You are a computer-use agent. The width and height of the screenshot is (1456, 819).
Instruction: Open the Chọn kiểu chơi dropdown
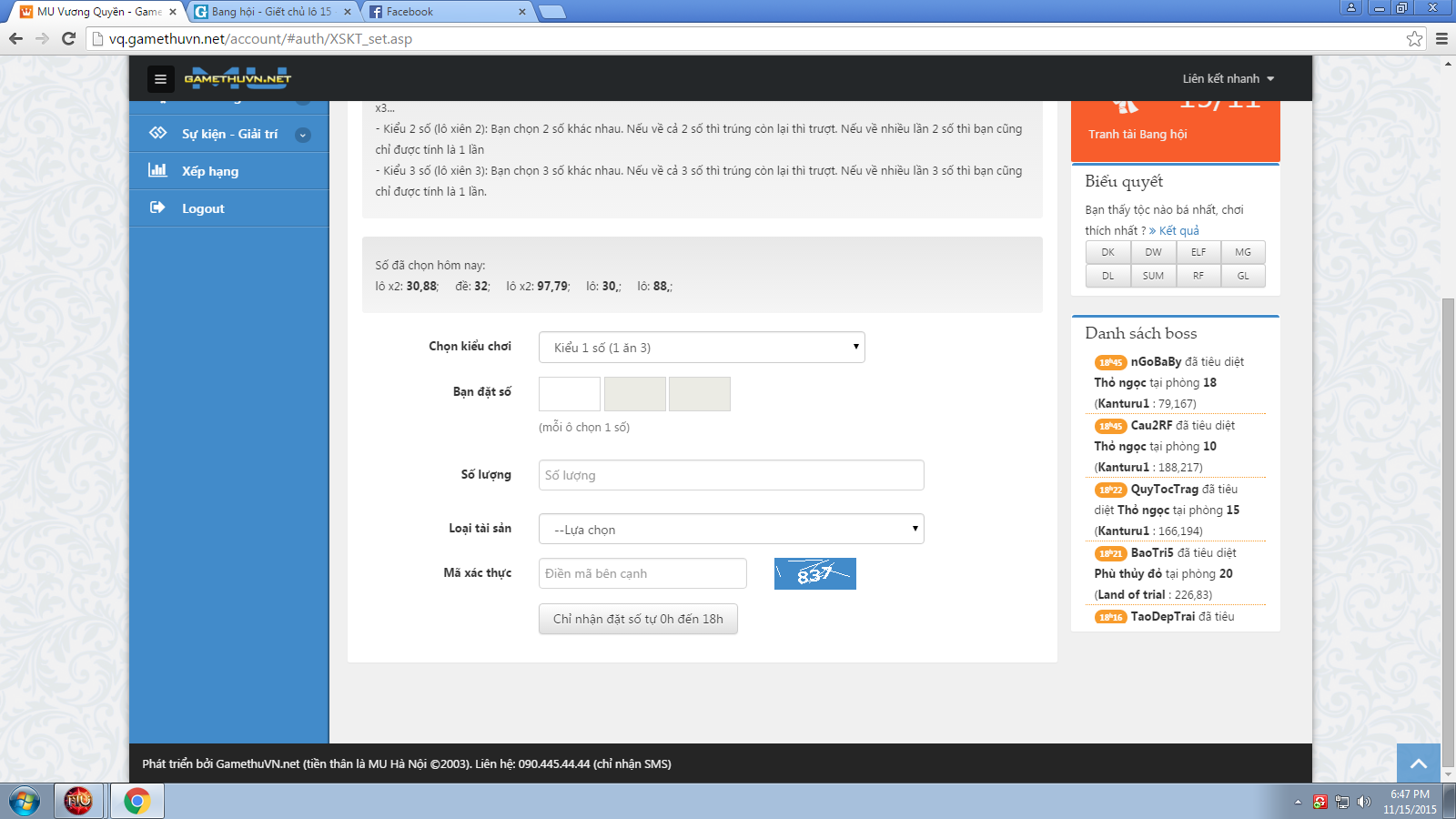point(701,348)
